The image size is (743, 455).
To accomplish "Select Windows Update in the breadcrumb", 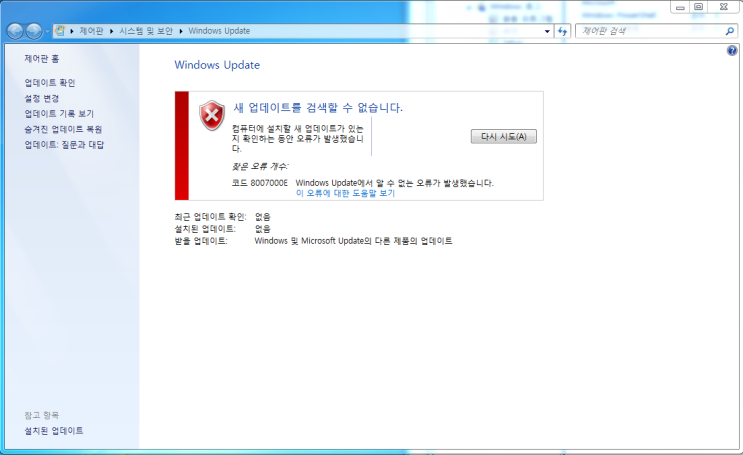I will (219, 31).
